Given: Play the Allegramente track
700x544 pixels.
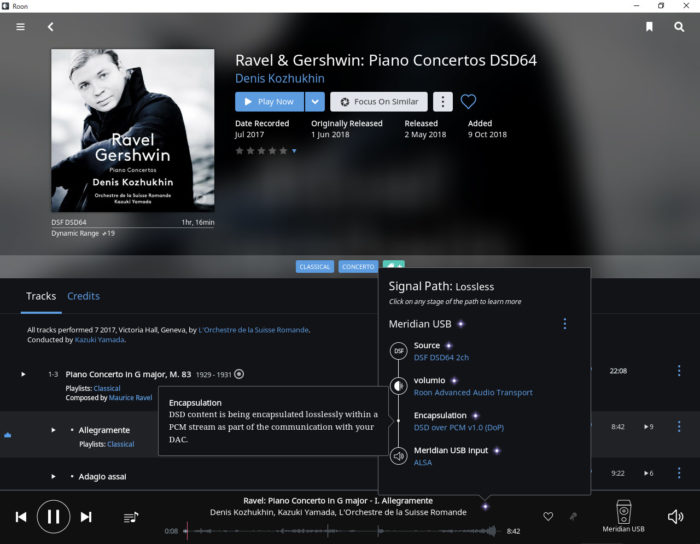Looking at the screenshot, I should tap(53, 430).
